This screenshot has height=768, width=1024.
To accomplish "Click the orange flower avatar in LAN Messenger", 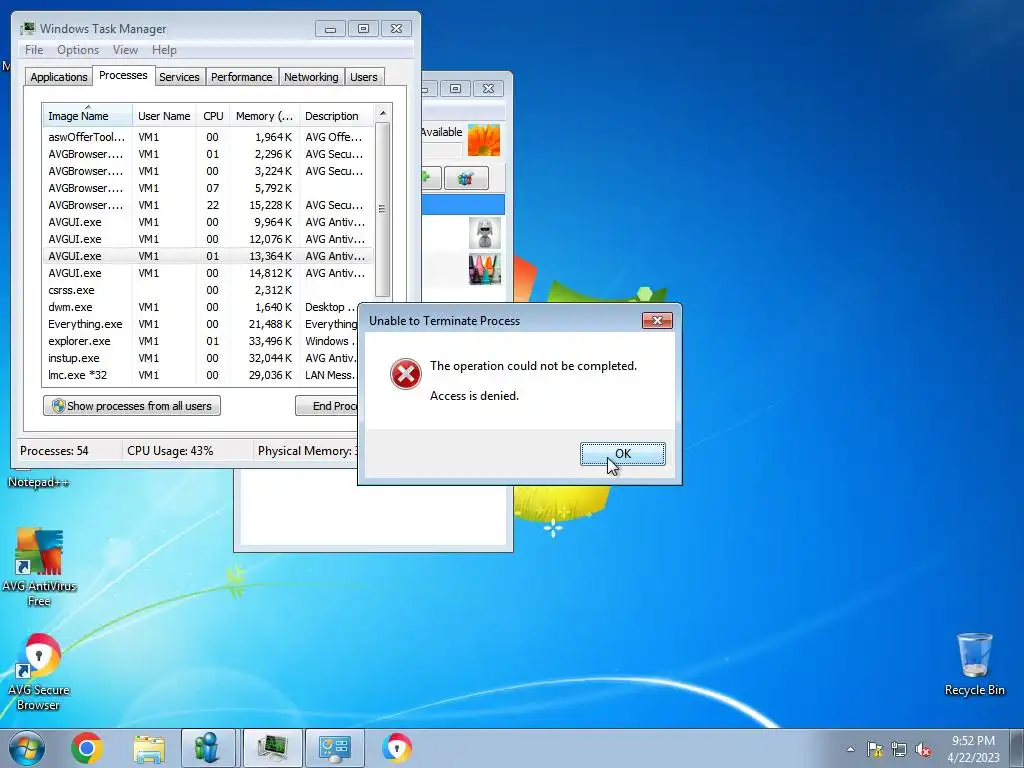I will (484, 139).
